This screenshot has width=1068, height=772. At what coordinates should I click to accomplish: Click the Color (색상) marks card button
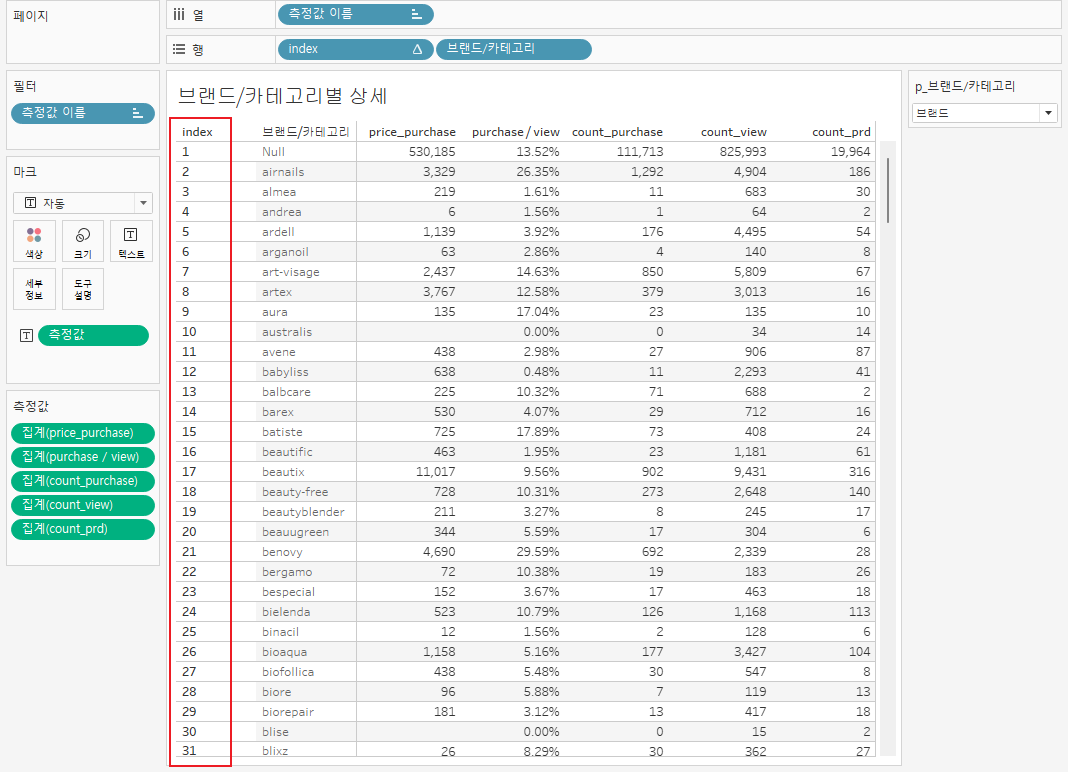click(x=34, y=241)
